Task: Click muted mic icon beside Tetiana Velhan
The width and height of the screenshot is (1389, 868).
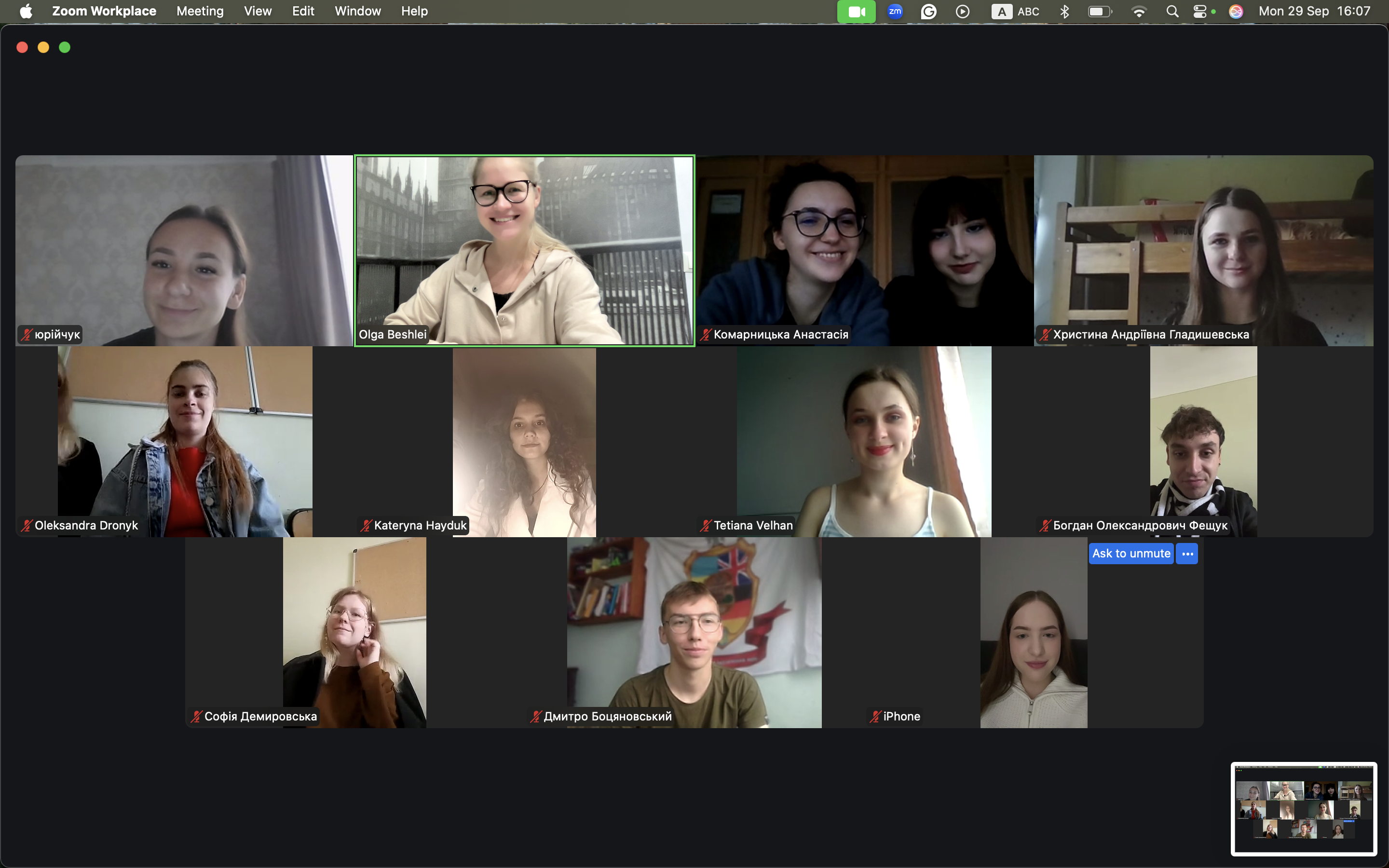Action: click(x=706, y=525)
